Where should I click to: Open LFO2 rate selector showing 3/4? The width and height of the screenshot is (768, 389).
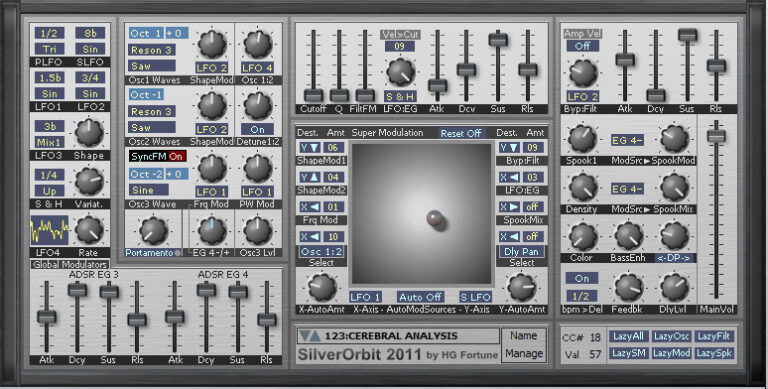(90, 77)
